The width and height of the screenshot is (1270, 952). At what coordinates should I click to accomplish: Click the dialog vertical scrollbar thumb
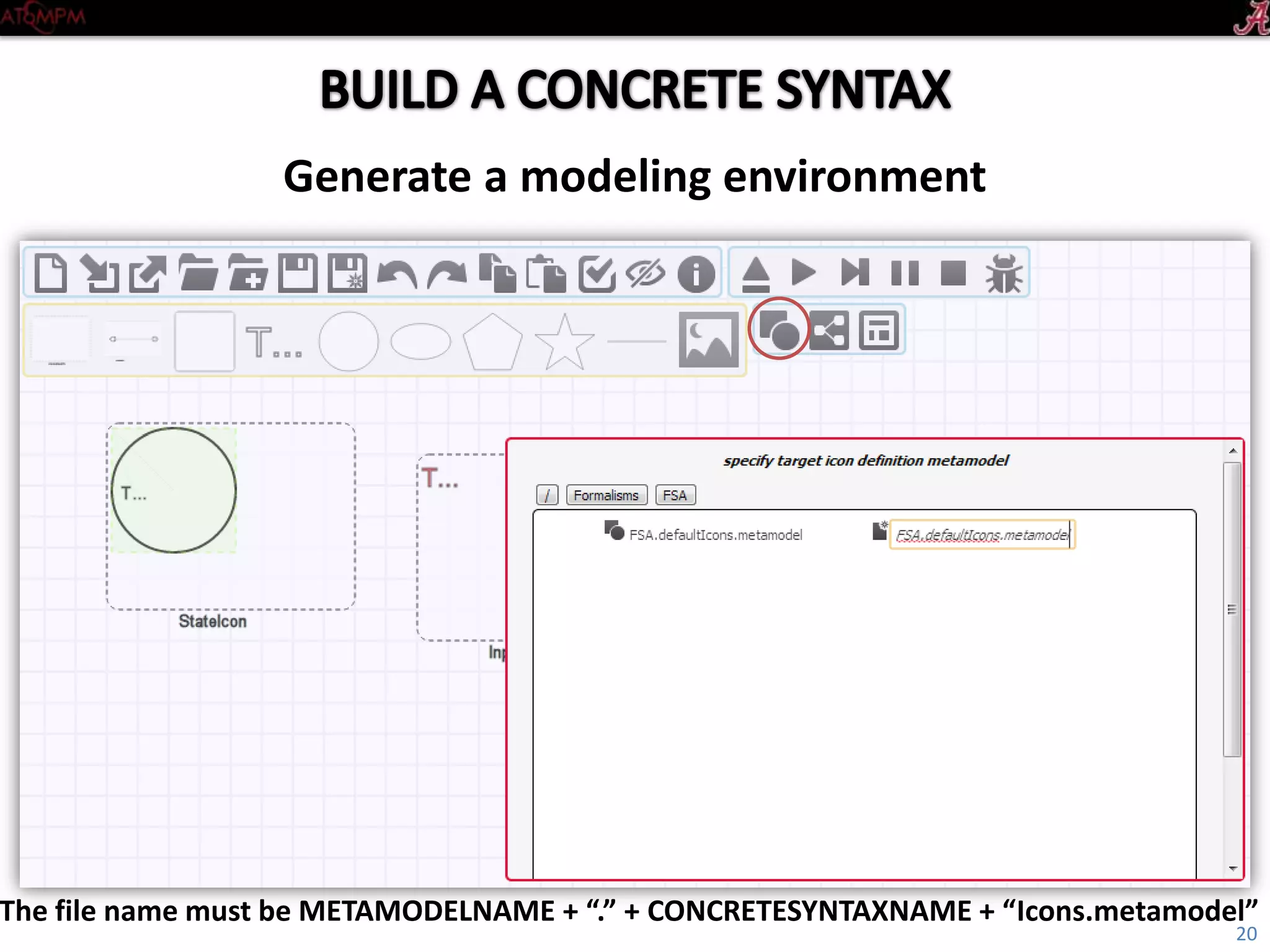coord(1232,609)
